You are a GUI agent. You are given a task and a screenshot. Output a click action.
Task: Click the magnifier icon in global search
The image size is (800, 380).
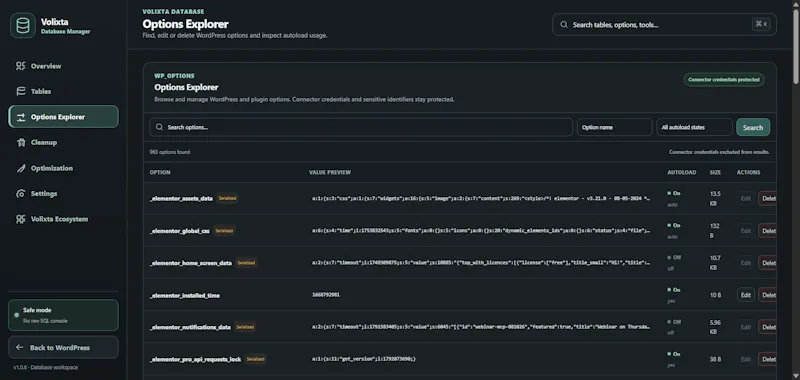(x=564, y=24)
